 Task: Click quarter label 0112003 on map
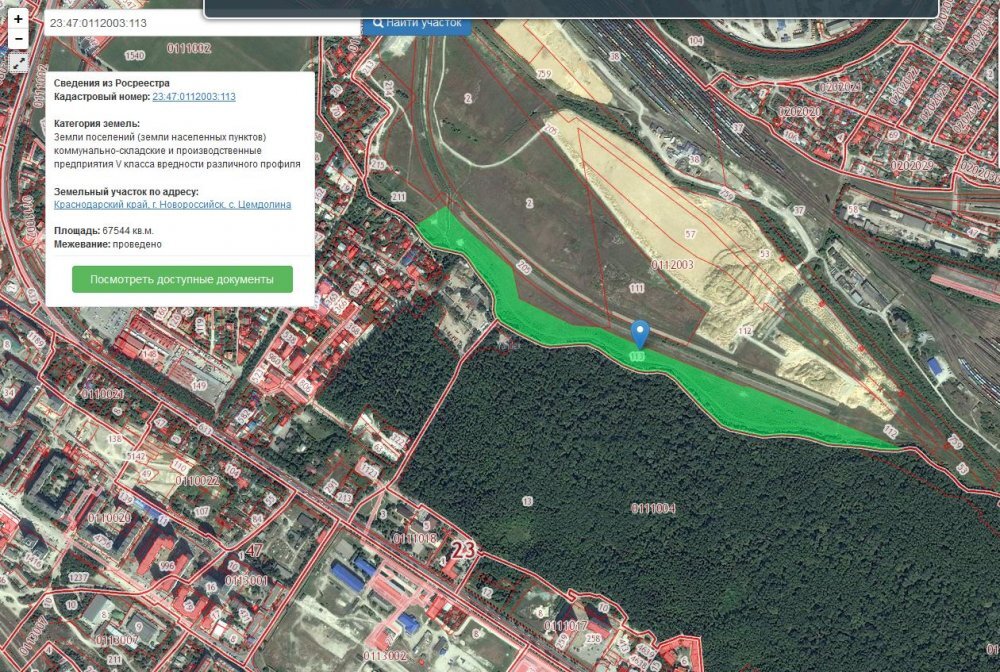pos(672,265)
